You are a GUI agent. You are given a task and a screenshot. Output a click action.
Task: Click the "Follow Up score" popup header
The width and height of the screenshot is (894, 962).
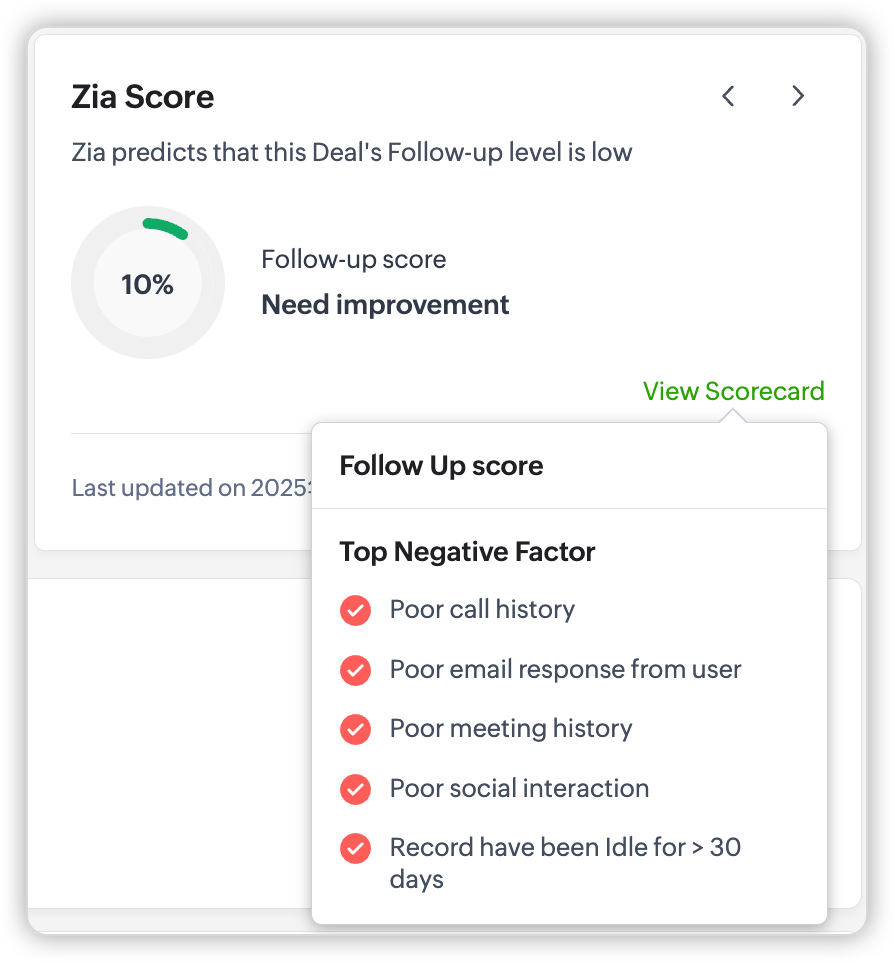(441, 466)
